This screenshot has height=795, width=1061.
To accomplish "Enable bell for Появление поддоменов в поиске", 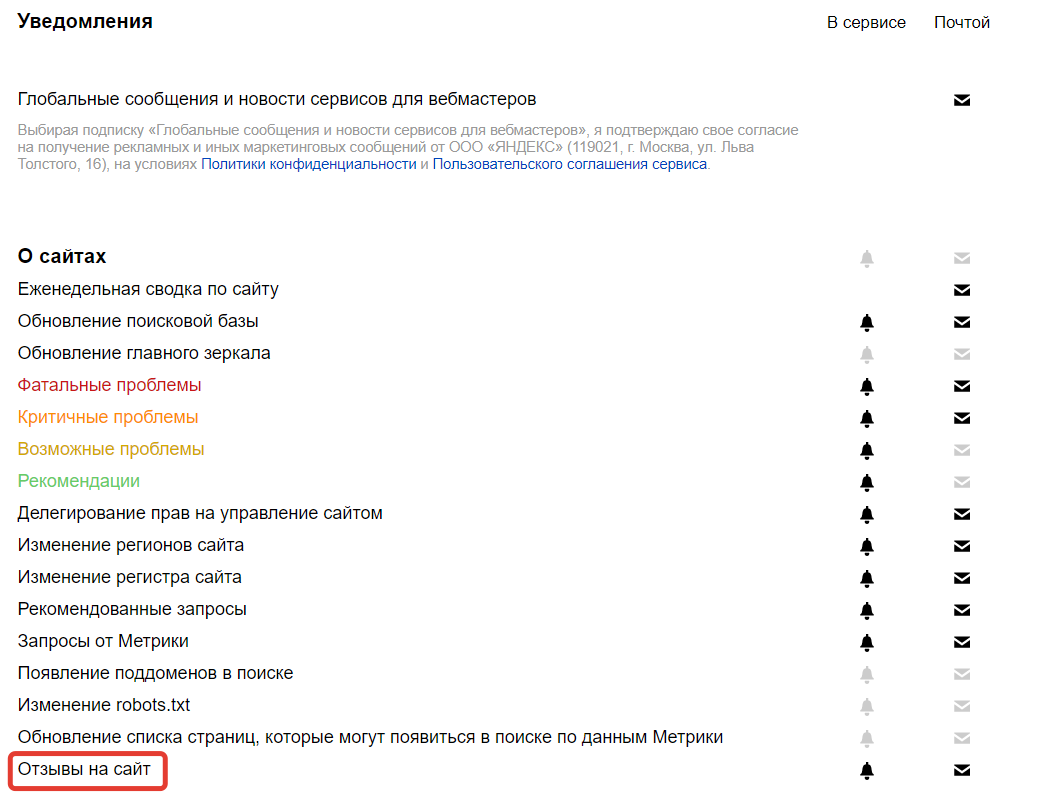I will tap(867, 675).
